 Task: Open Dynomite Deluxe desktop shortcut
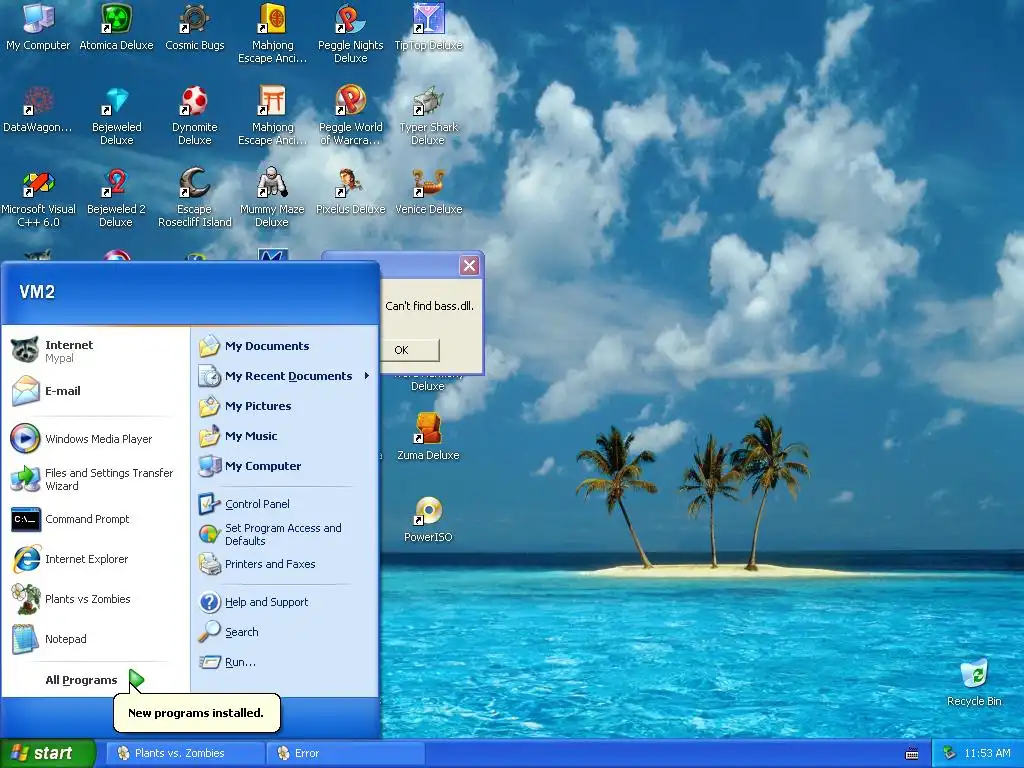[x=195, y=116]
